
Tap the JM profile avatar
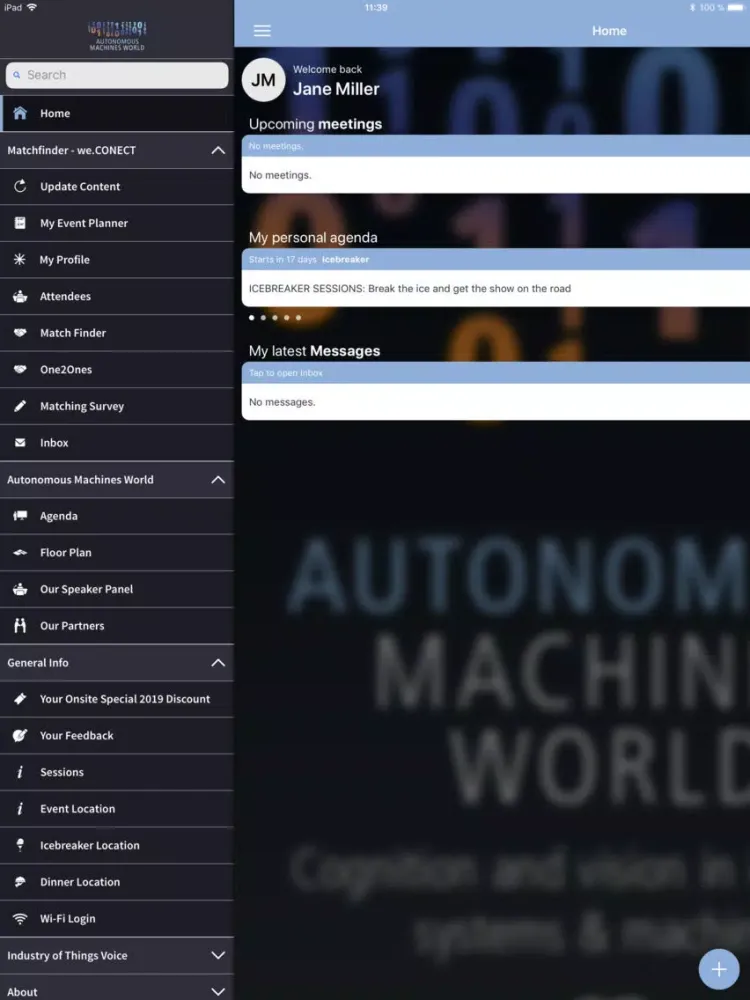pyautogui.click(x=263, y=80)
